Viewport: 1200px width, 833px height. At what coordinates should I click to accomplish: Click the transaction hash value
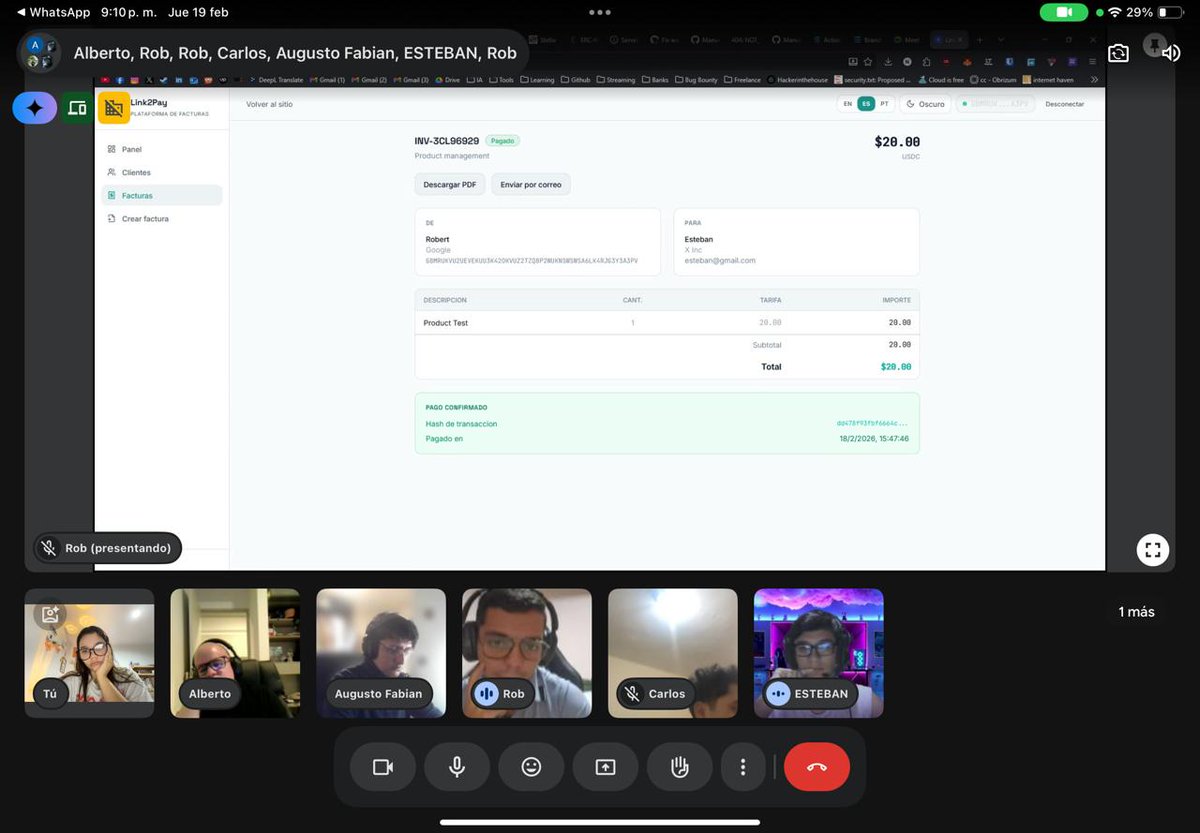(x=872, y=423)
